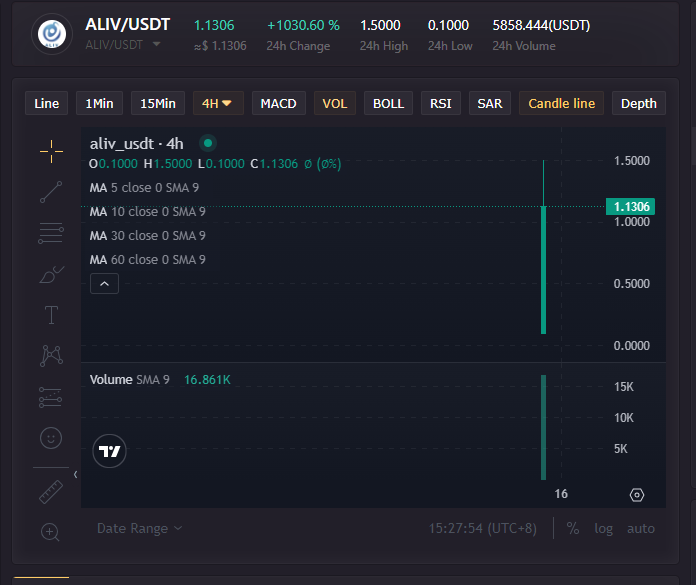This screenshot has width=696, height=585.
Task: Open the ALIV/USDT pair dropdown
Action: pyautogui.click(x=156, y=44)
